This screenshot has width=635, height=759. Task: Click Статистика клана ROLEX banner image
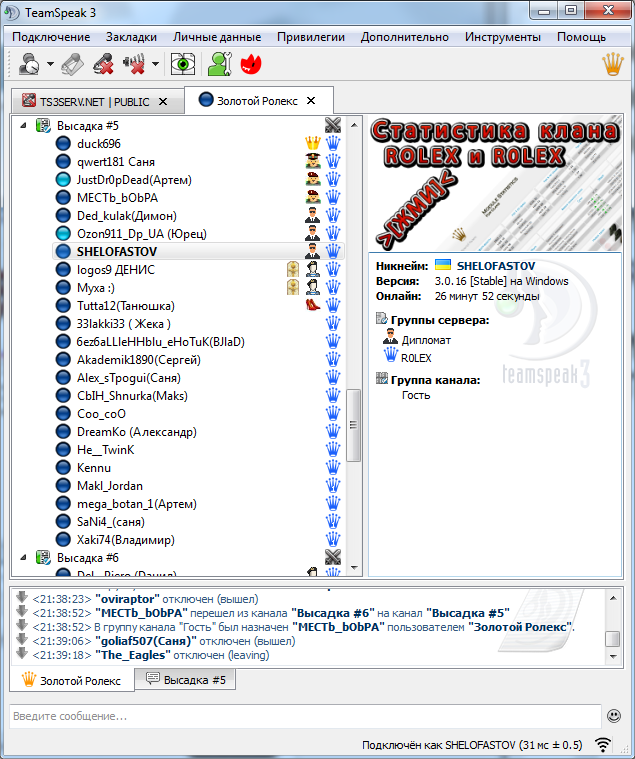(x=495, y=183)
